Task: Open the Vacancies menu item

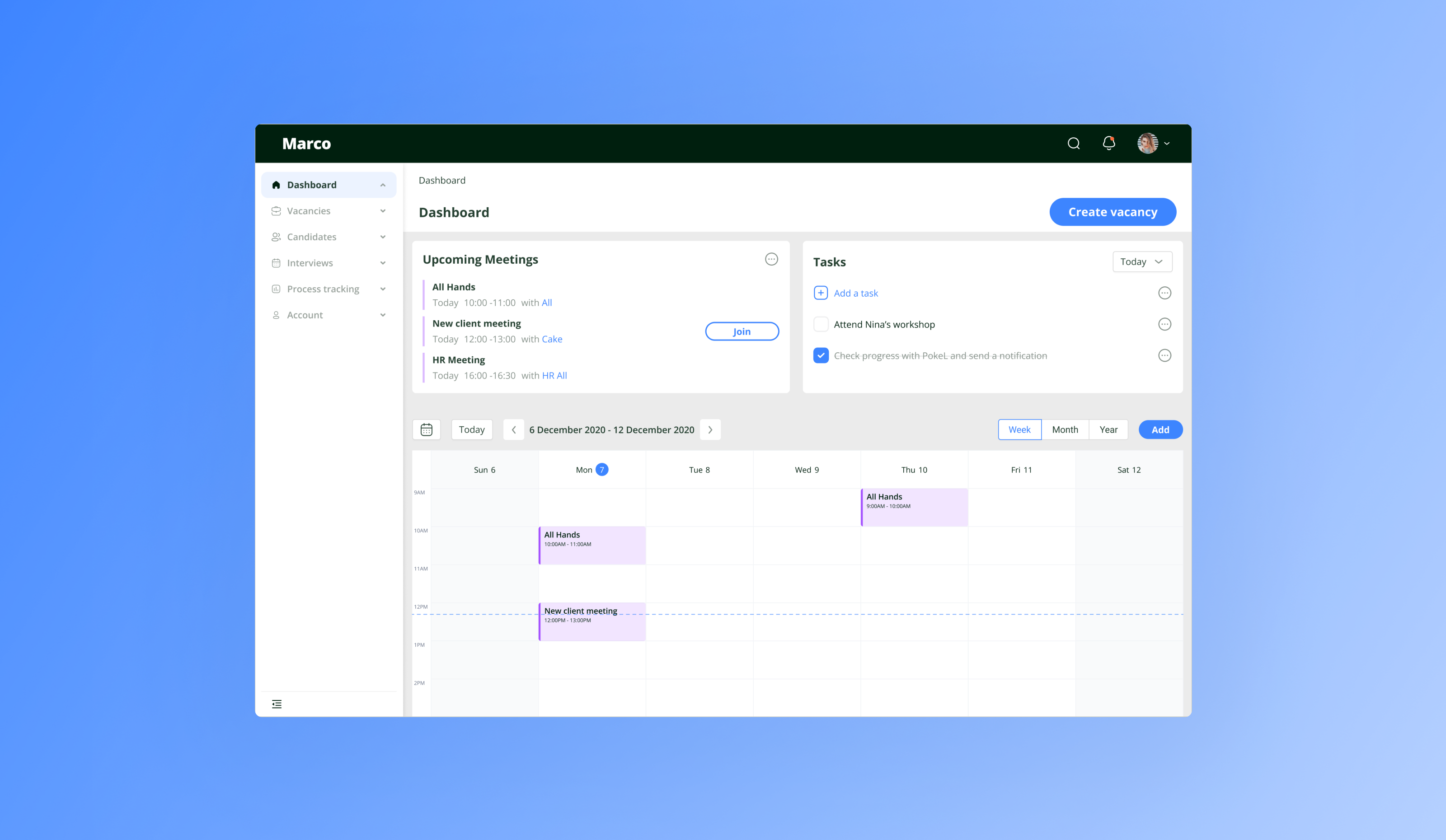Action: (329, 211)
